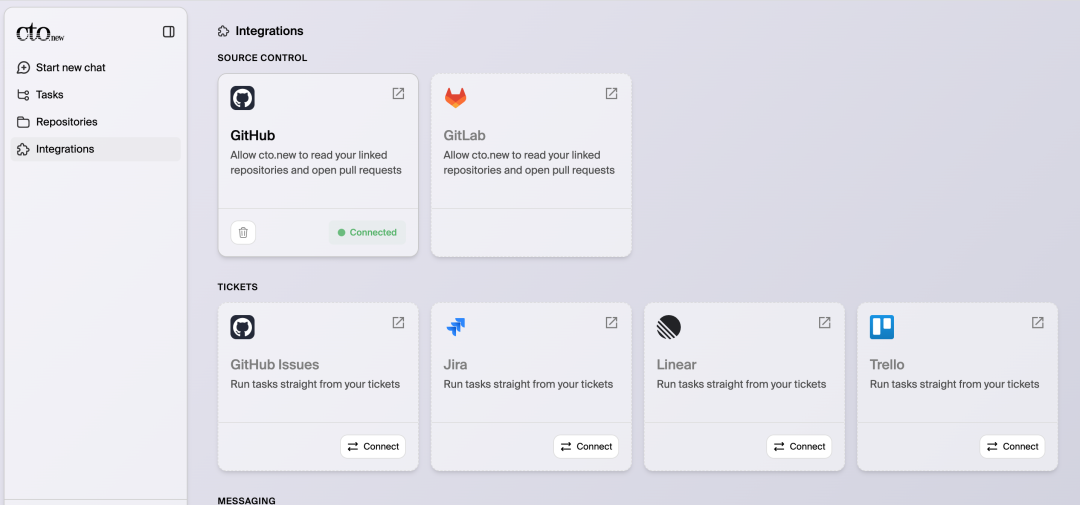Viewport: 1080px width, 505px height.
Task: Open the GitHub Issues external link icon
Action: point(398,323)
